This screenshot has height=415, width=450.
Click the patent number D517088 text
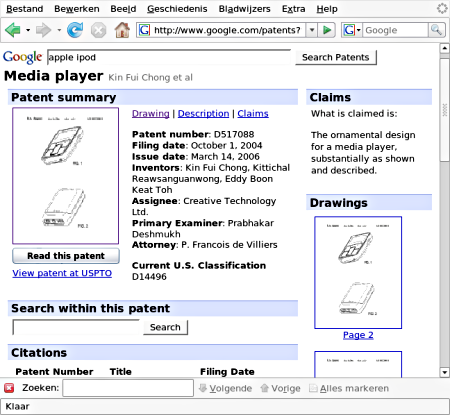pyautogui.click(x=234, y=134)
